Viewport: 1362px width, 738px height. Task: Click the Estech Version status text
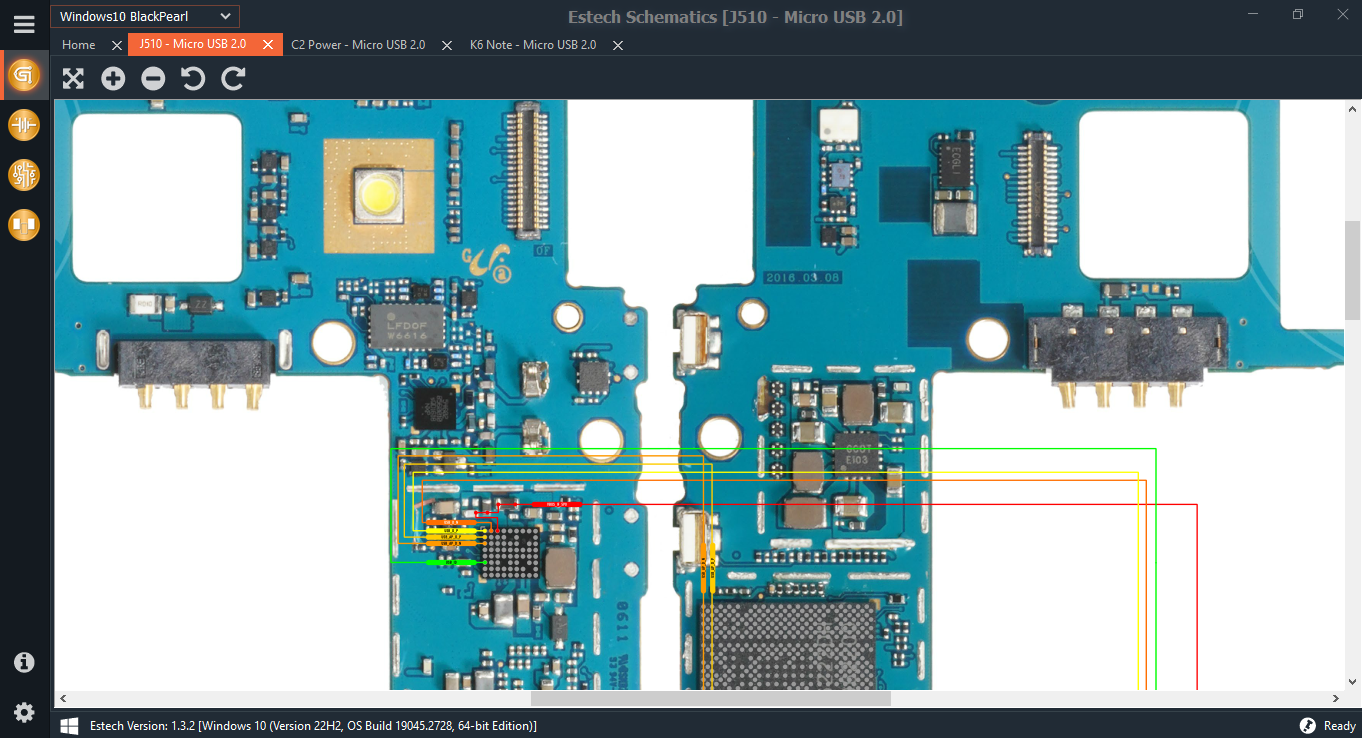pyautogui.click(x=313, y=725)
